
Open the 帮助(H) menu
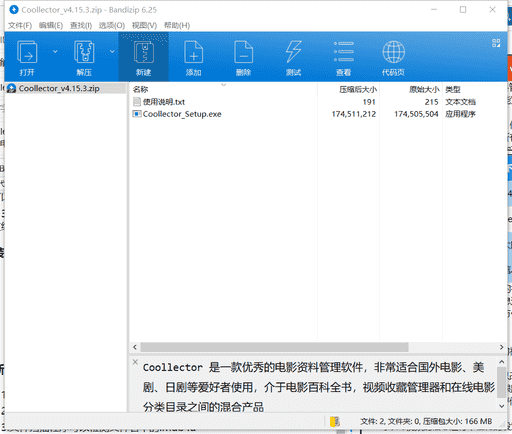177,25
